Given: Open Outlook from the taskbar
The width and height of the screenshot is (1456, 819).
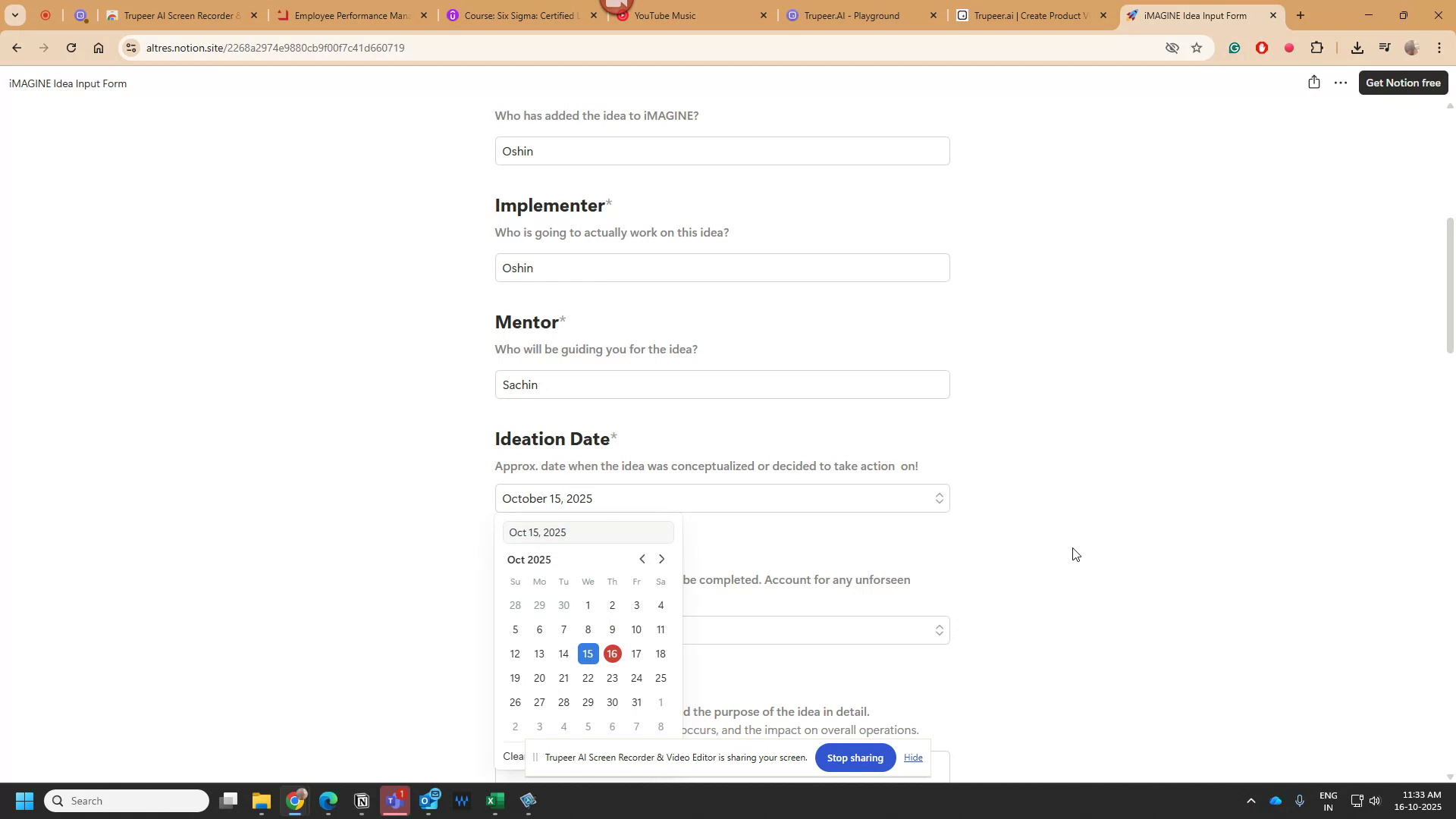Looking at the screenshot, I should [x=430, y=800].
